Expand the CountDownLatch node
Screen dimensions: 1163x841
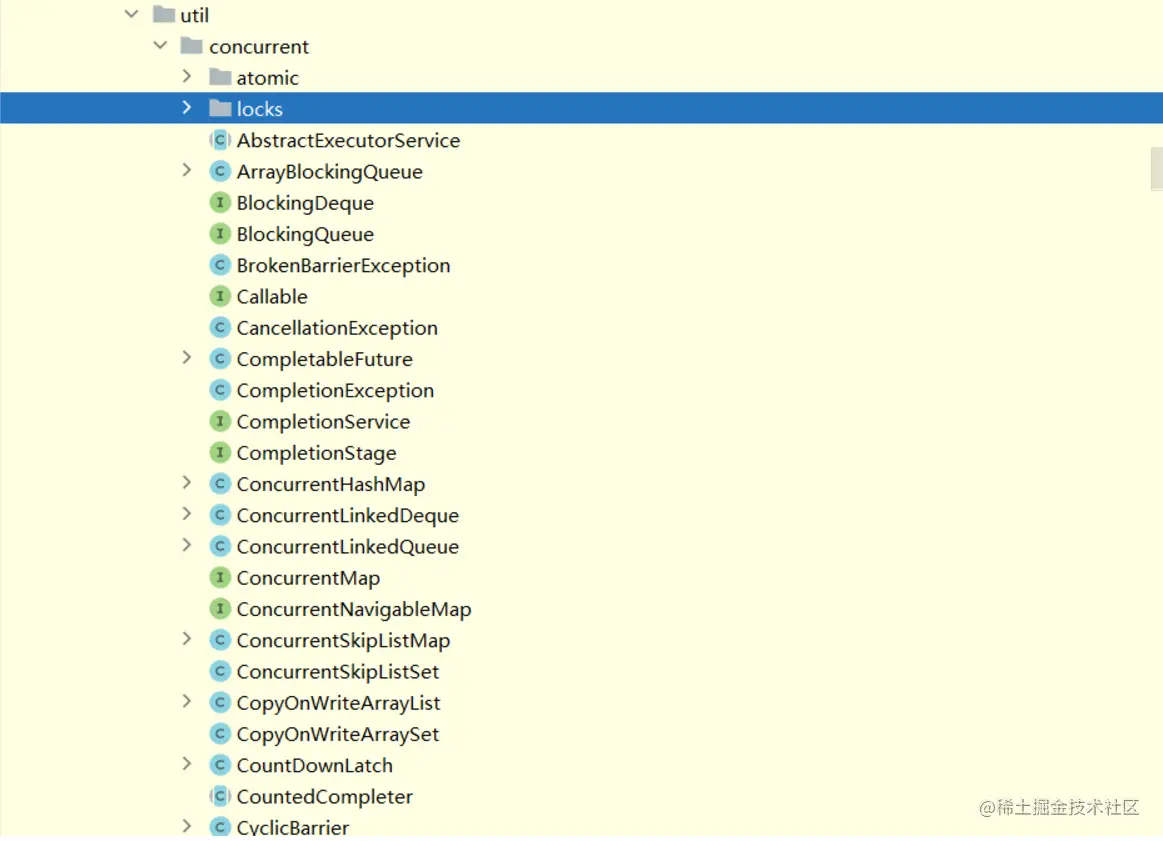[x=187, y=764]
